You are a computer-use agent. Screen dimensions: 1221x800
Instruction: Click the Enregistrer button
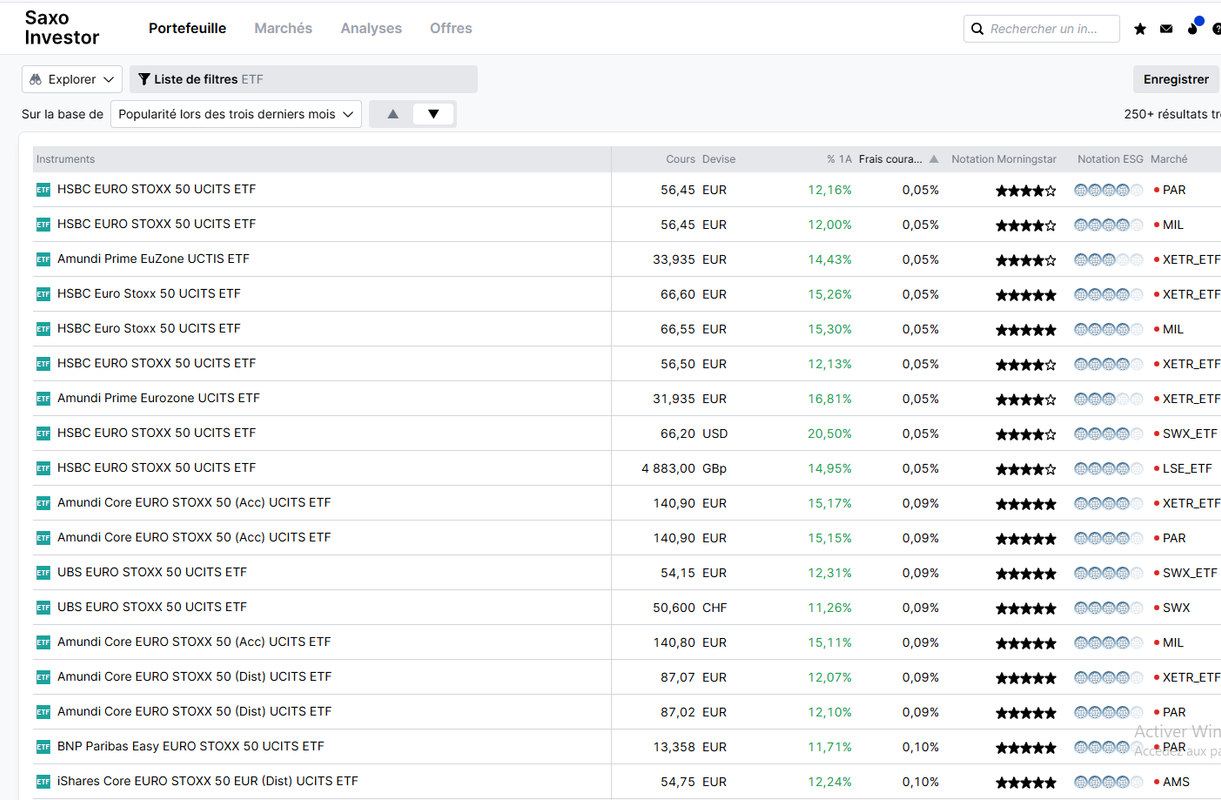pyautogui.click(x=1176, y=79)
